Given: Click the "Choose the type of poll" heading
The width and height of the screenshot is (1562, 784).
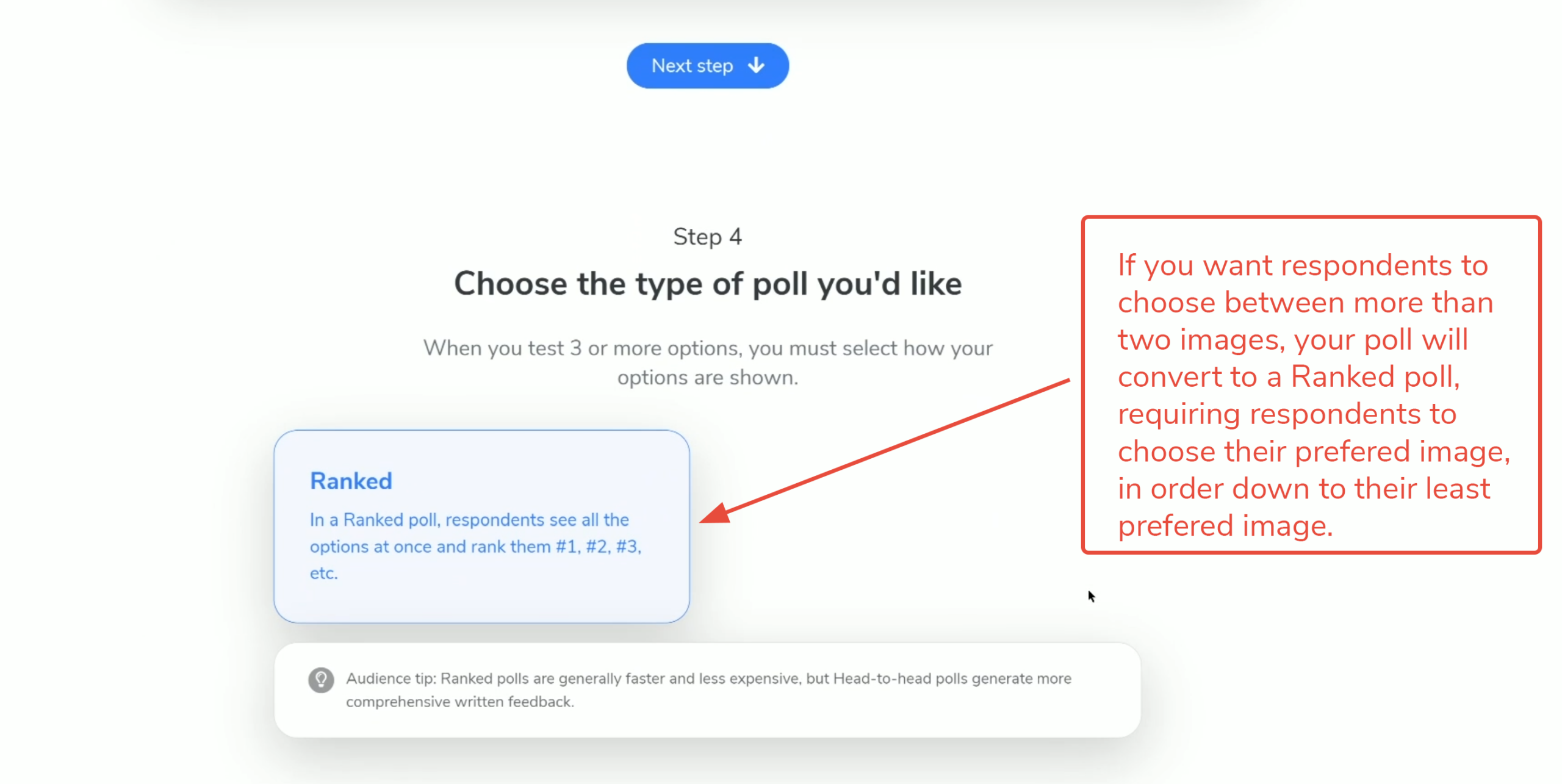Looking at the screenshot, I should [x=707, y=284].
